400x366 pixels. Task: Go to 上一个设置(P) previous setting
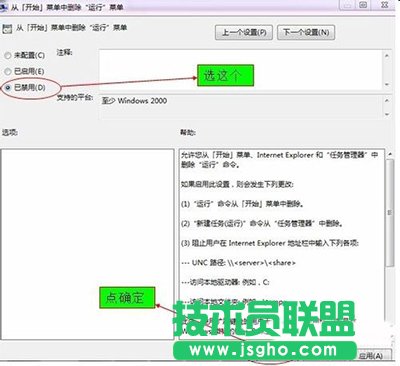click(244, 32)
